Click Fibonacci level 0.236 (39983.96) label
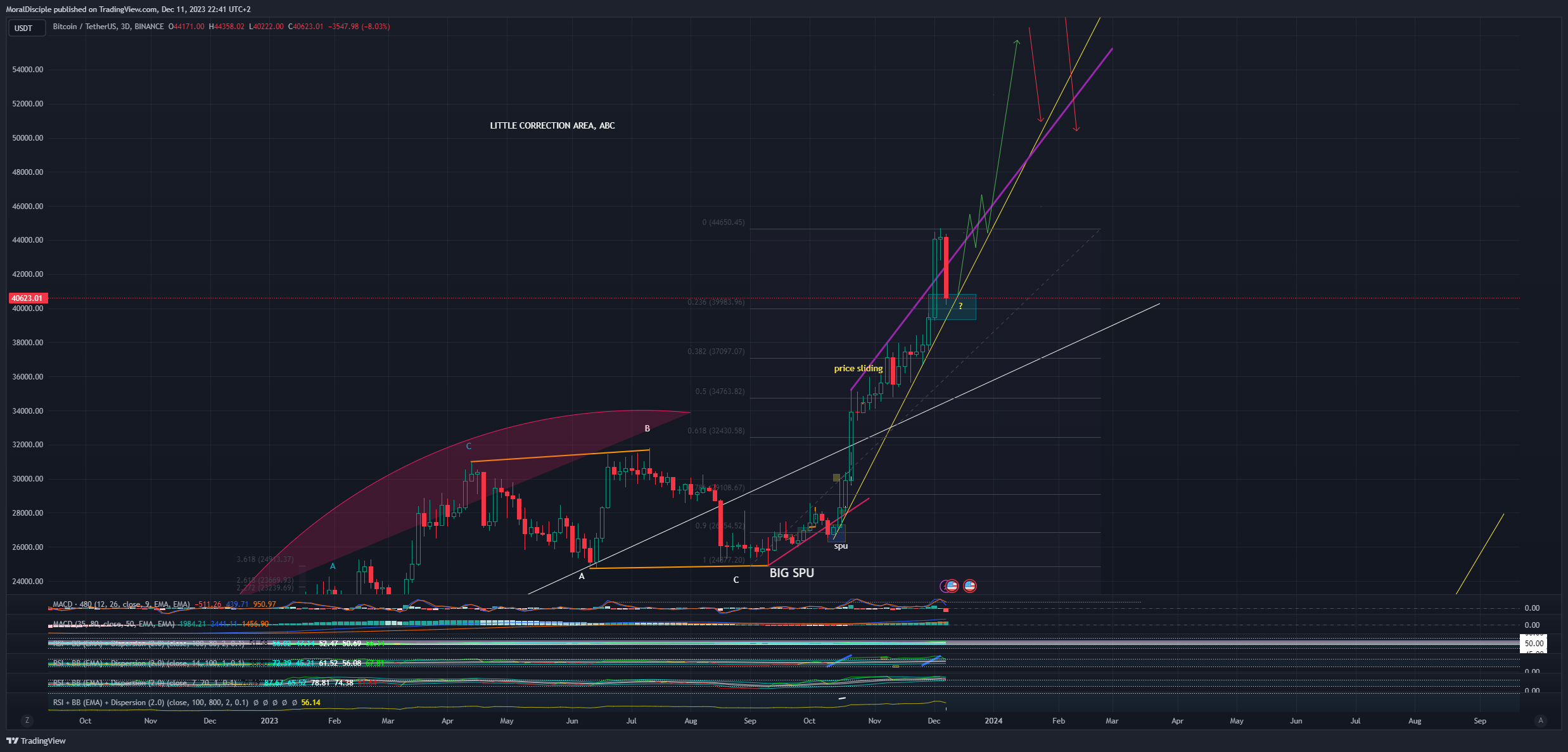Image resolution: width=1568 pixels, height=752 pixels. [716, 302]
